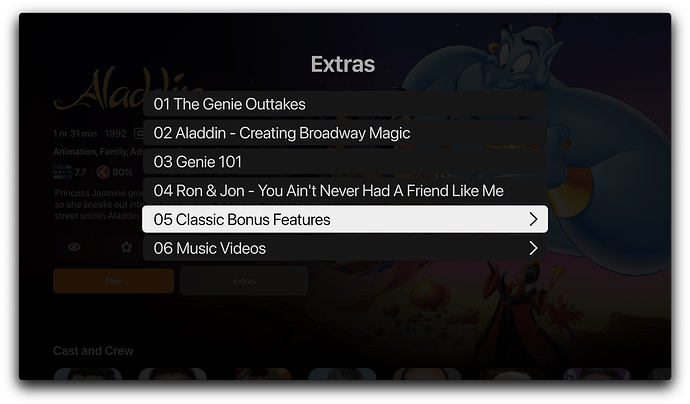
Task: Select the highlighted 05 Classic Bonus Features row
Action: [x=345, y=219]
